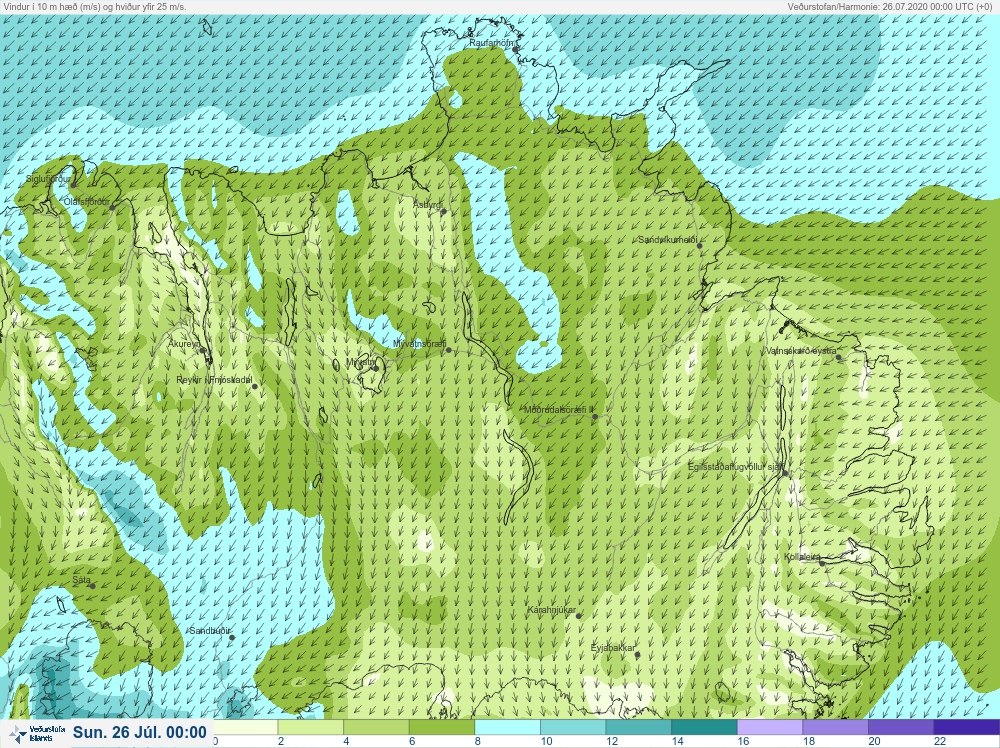The width and height of the screenshot is (1000, 748).
Task: Click the legend tick value '8'
Action: 478,741
